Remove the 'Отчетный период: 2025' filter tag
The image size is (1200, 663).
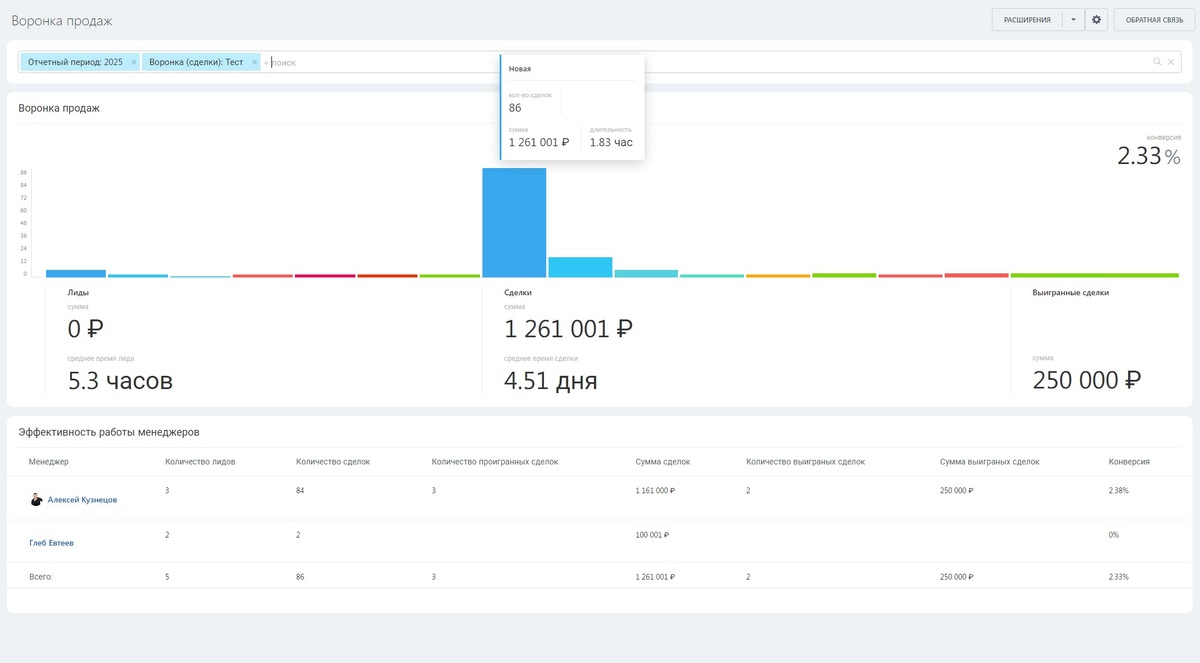pos(134,62)
